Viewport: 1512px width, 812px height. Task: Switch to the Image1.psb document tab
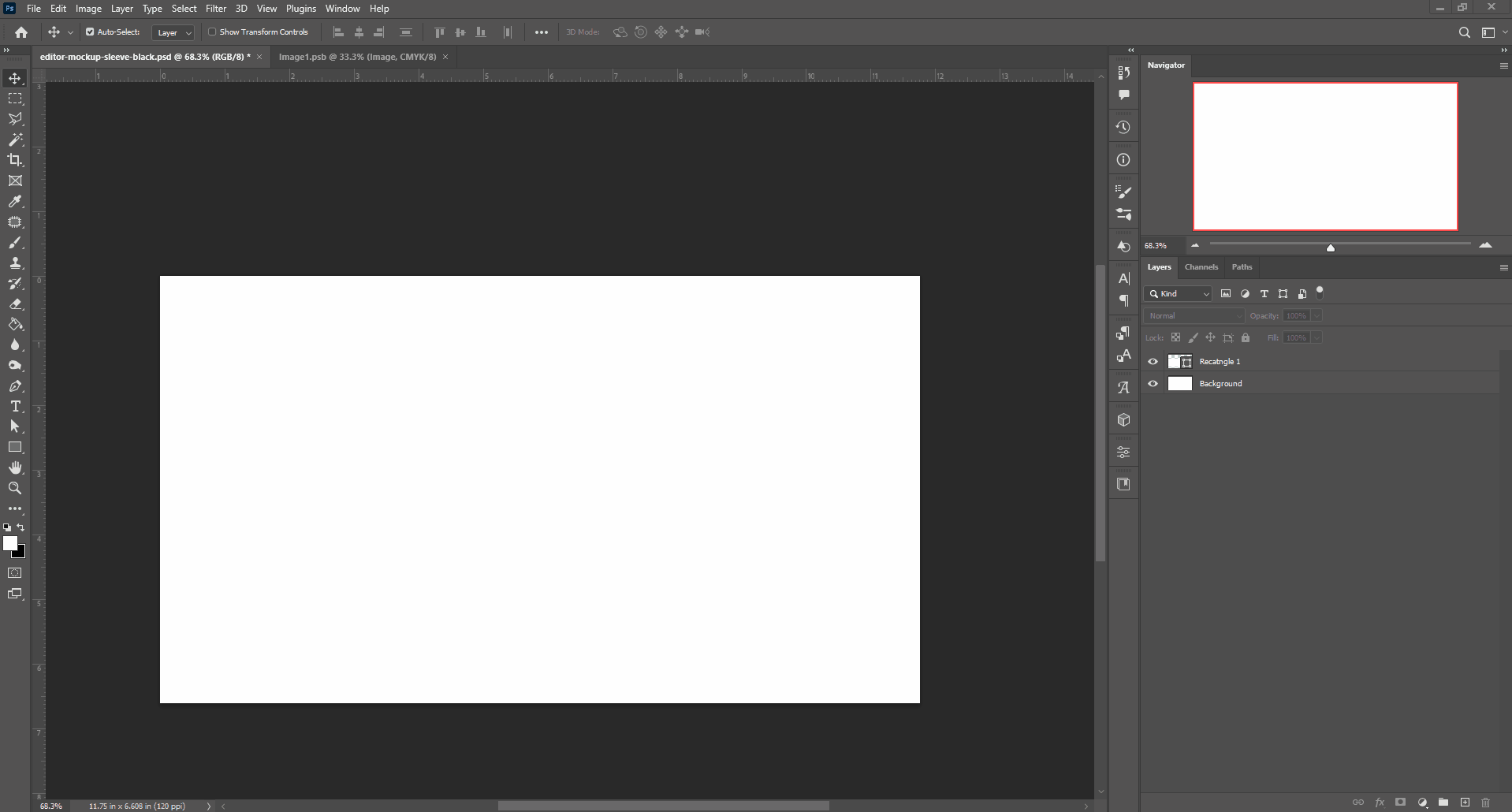356,57
